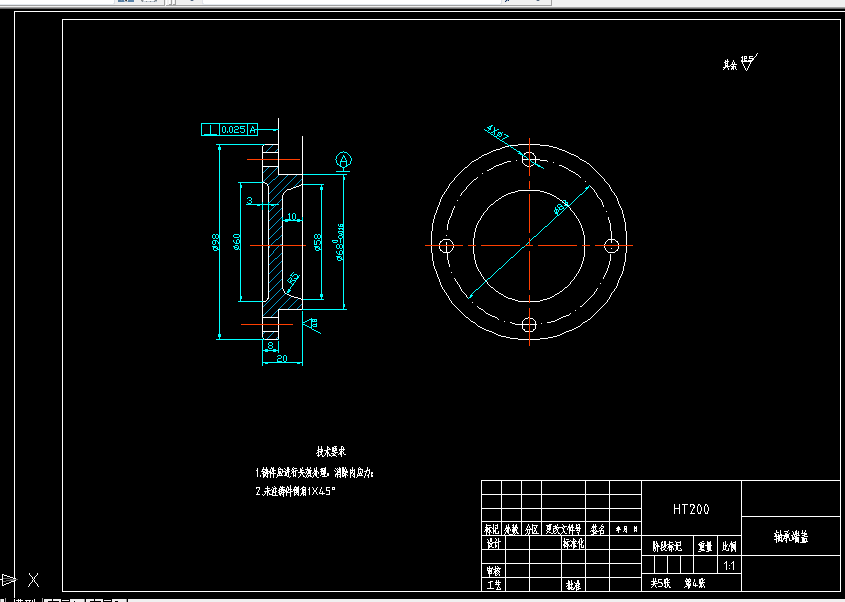Click the perpendicularity symbol in tolerance frame
This screenshot has width=845, height=602.
pyautogui.click(x=210, y=129)
